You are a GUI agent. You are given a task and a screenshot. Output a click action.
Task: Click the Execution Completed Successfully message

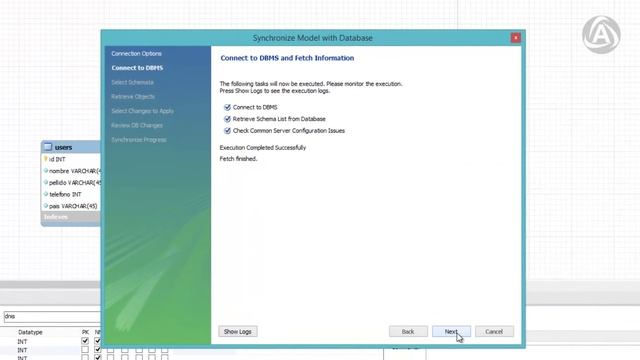263,148
